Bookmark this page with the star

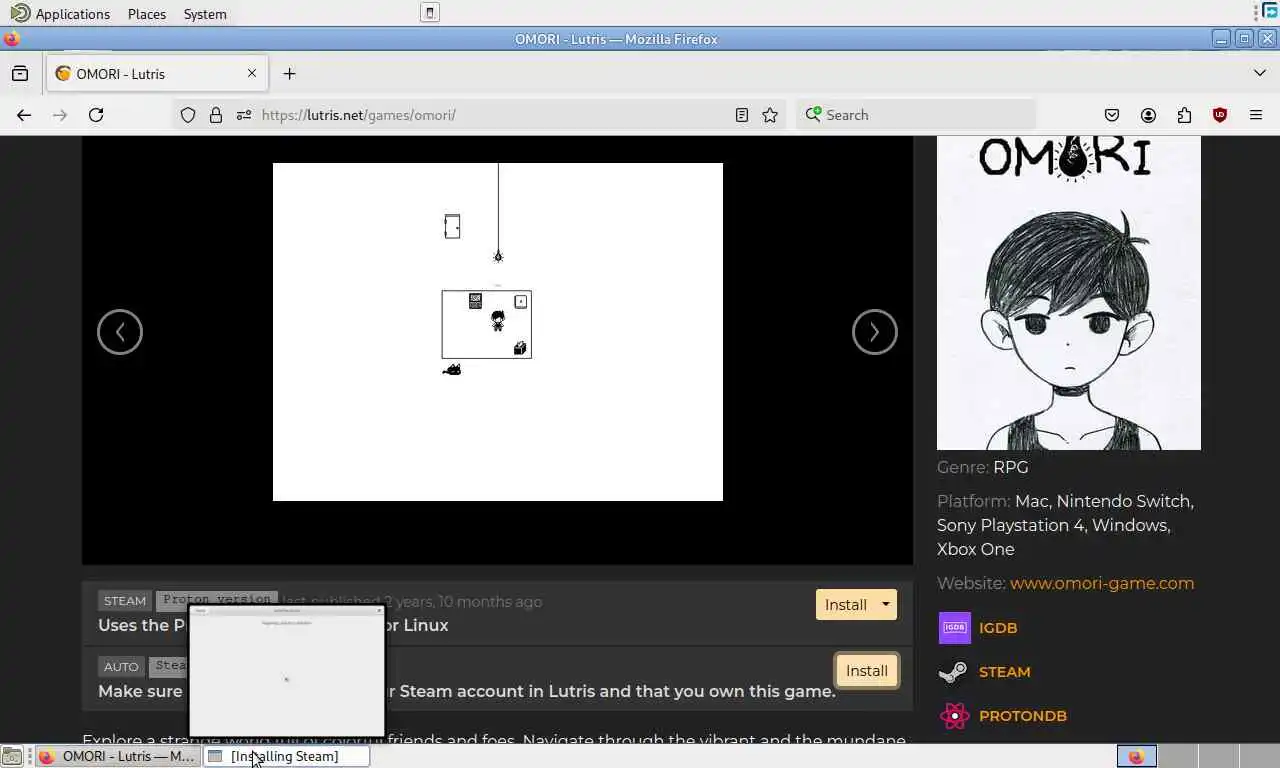(770, 115)
